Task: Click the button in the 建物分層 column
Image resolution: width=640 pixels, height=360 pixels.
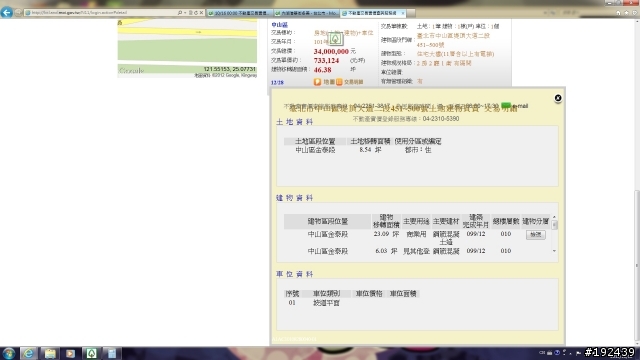Action: coord(536,235)
